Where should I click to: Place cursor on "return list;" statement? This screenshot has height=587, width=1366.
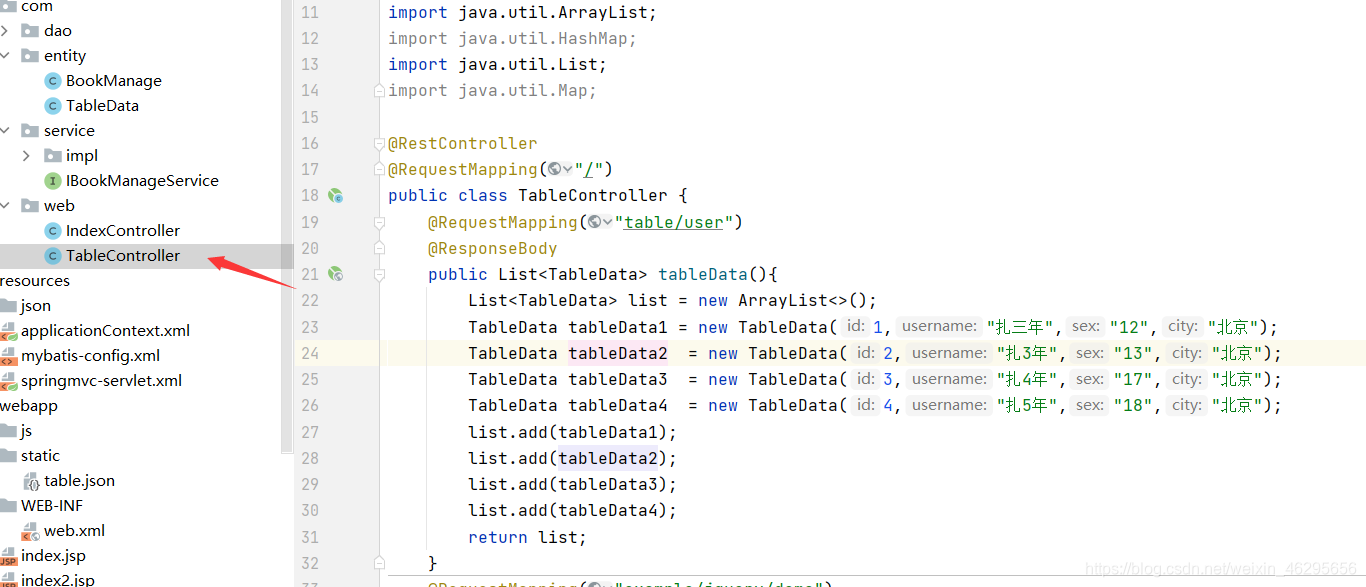click(x=527, y=537)
